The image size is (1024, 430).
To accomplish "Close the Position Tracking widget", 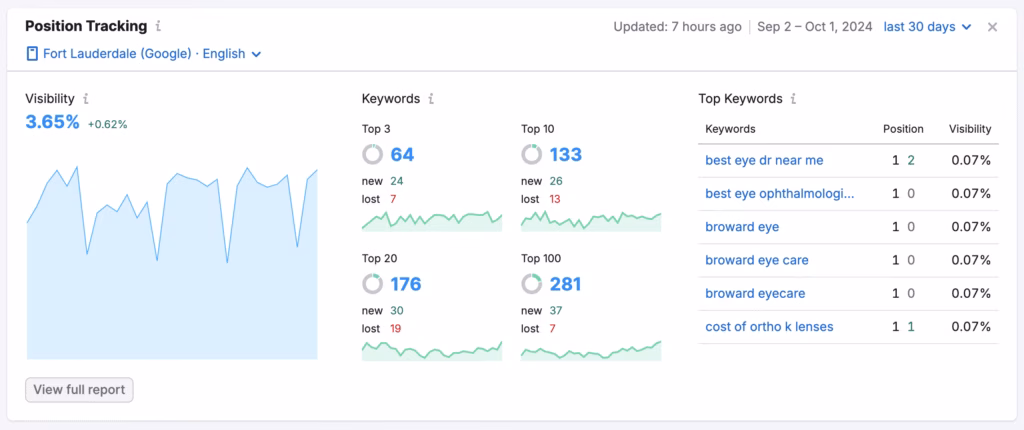I will [x=992, y=27].
